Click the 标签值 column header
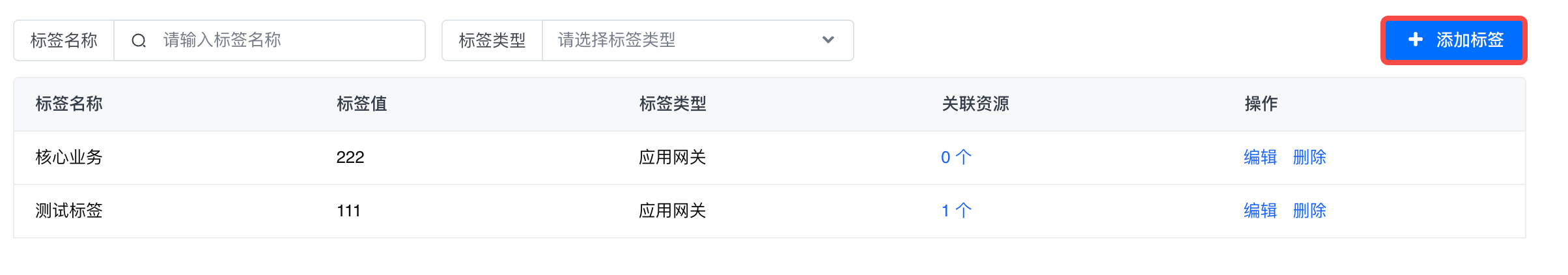 tap(361, 104)
